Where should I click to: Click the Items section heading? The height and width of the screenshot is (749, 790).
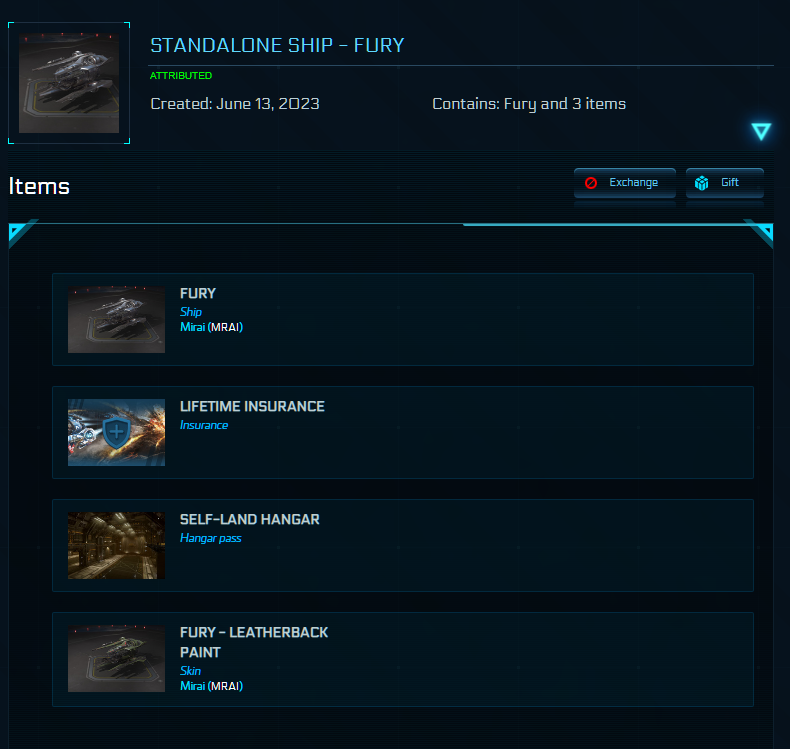click(x=39, y=186)
